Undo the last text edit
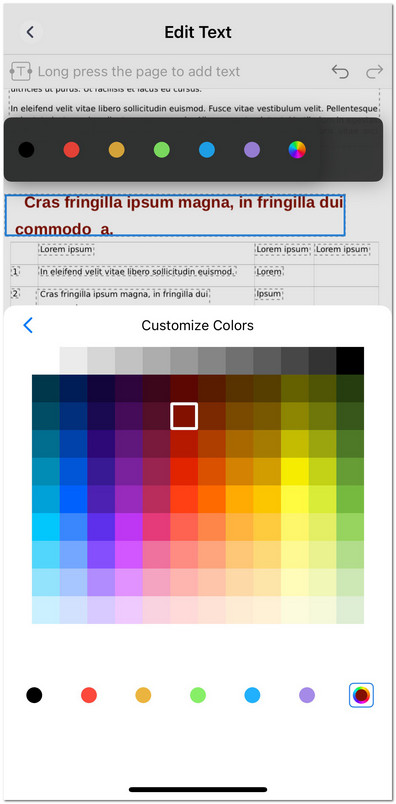Viewport: 396px width, 804px height. click(x=340, y=71)
